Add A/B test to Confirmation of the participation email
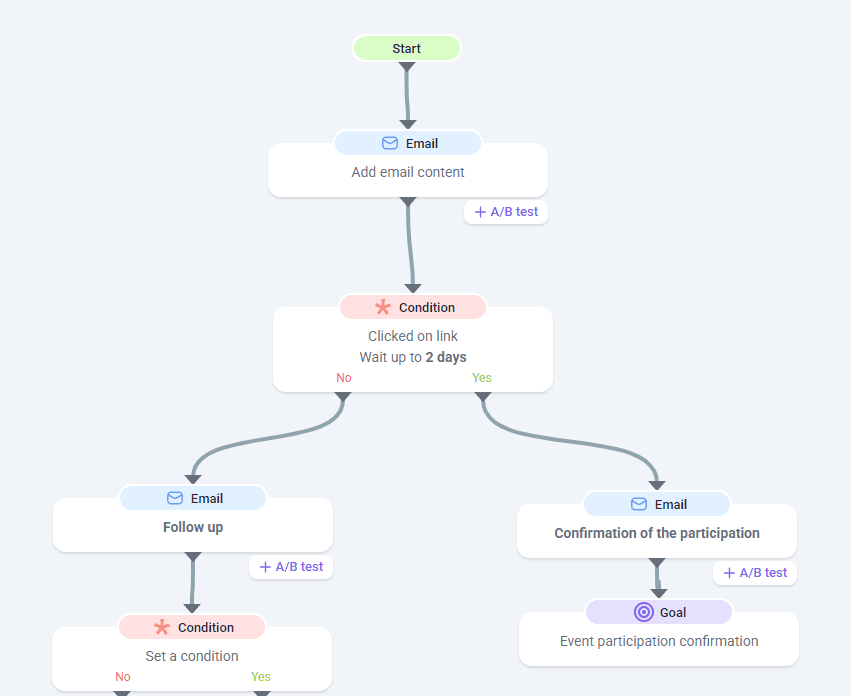 (x=755, y=573)
